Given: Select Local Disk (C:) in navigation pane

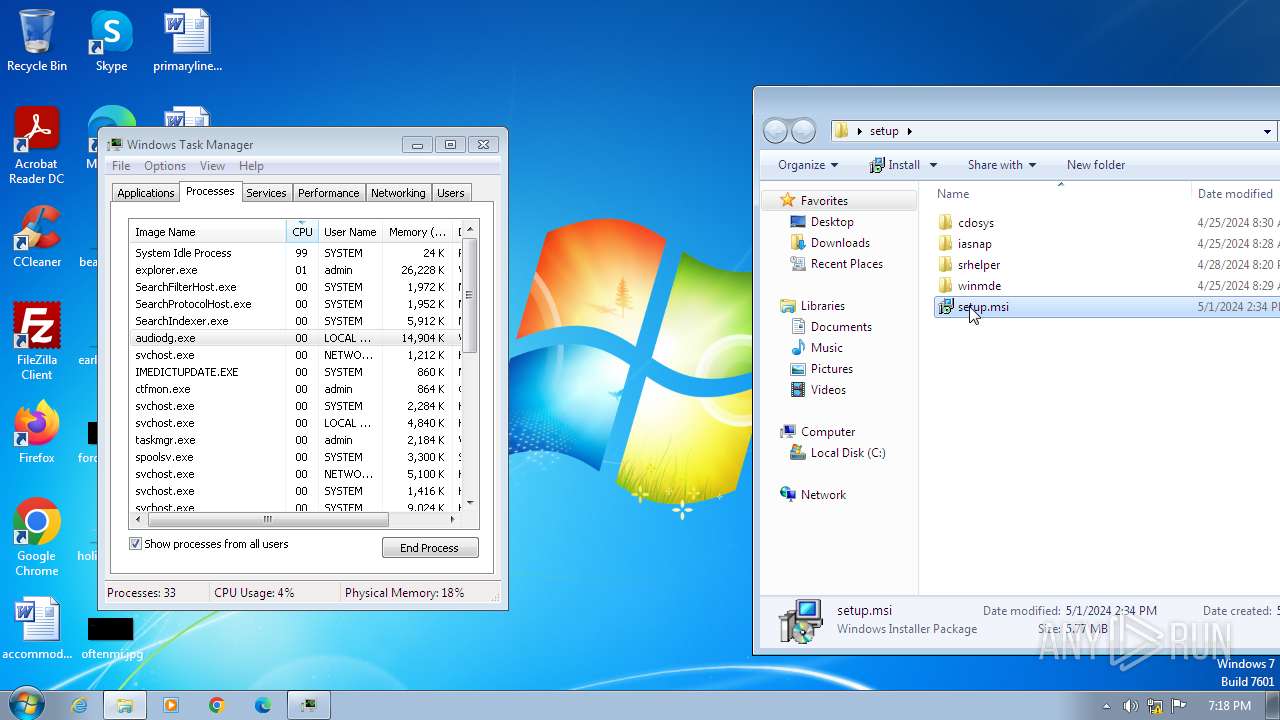Looking at the screenshot, I should point(847,453).
